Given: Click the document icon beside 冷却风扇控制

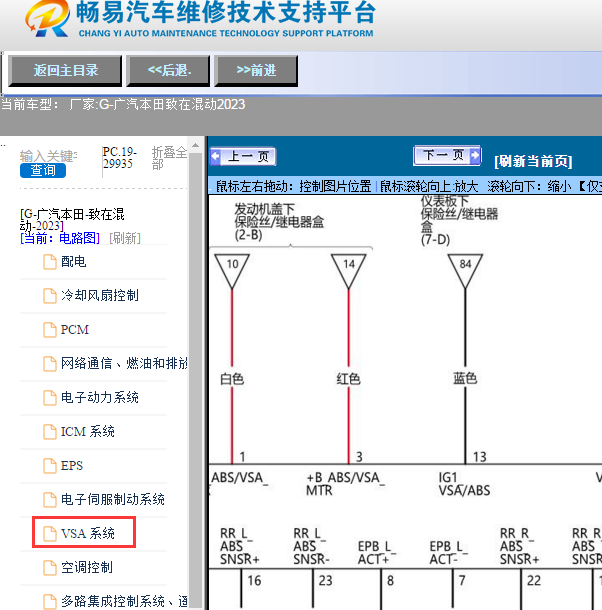Looking at the screenshot, I should 50,296.
